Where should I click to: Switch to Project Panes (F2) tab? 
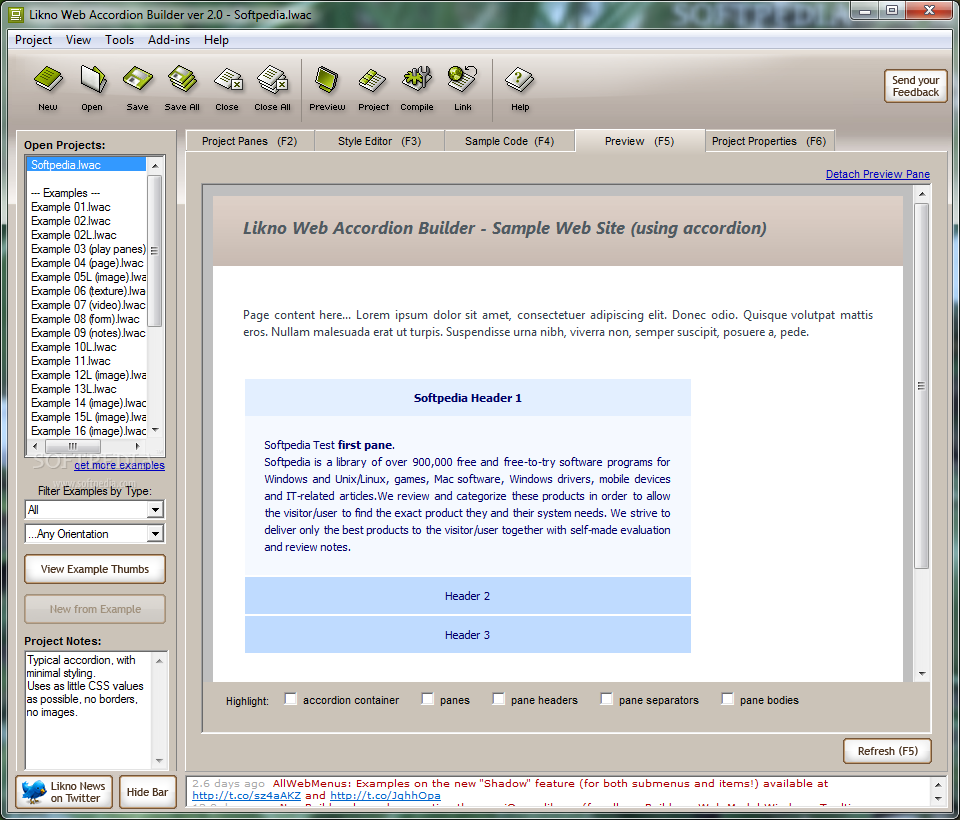point(250,141)
